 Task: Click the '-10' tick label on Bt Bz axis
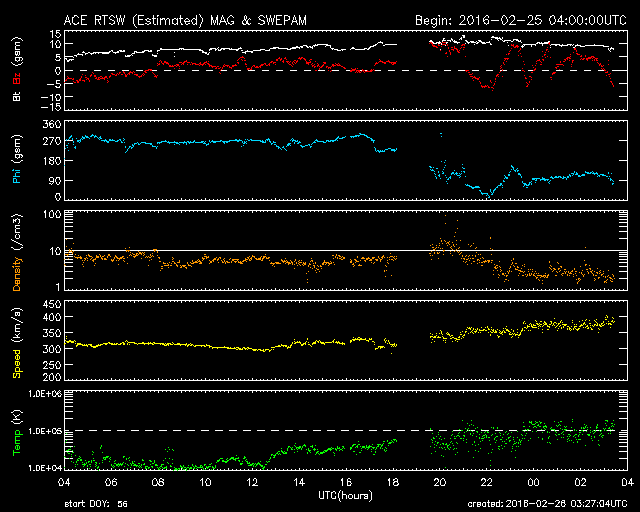click(x=51, y=97)
